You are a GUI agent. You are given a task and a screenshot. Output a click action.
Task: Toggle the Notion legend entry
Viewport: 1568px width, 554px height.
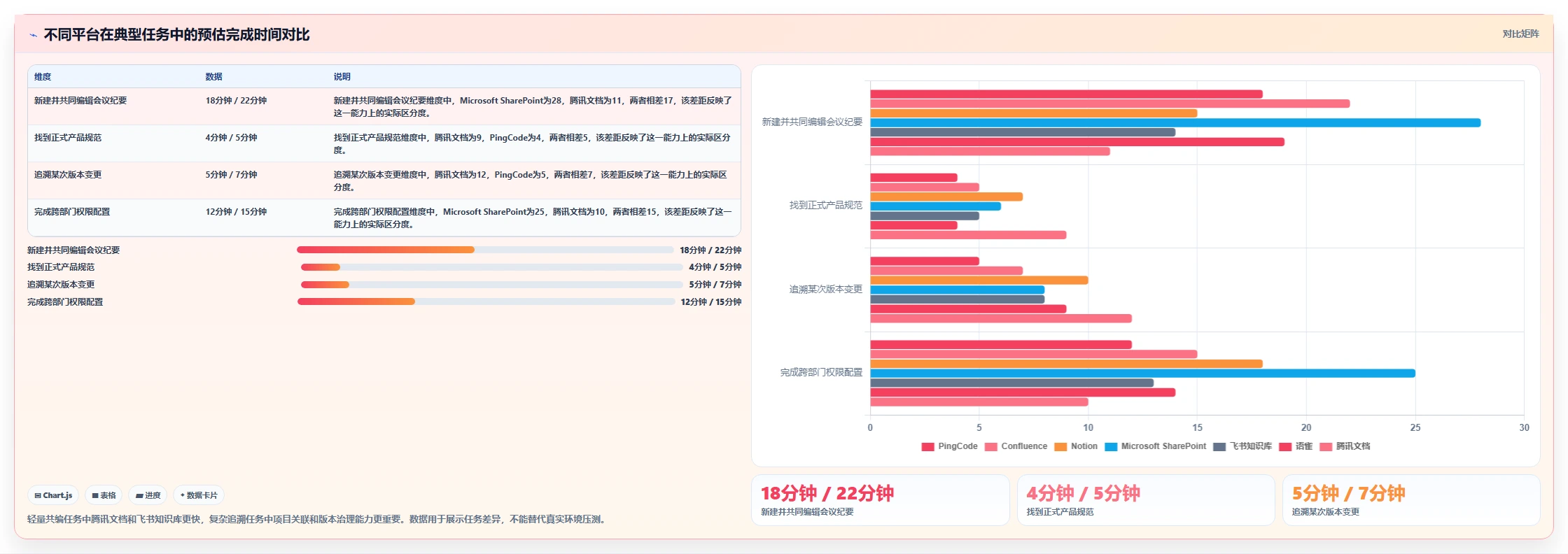[1076, 446]
